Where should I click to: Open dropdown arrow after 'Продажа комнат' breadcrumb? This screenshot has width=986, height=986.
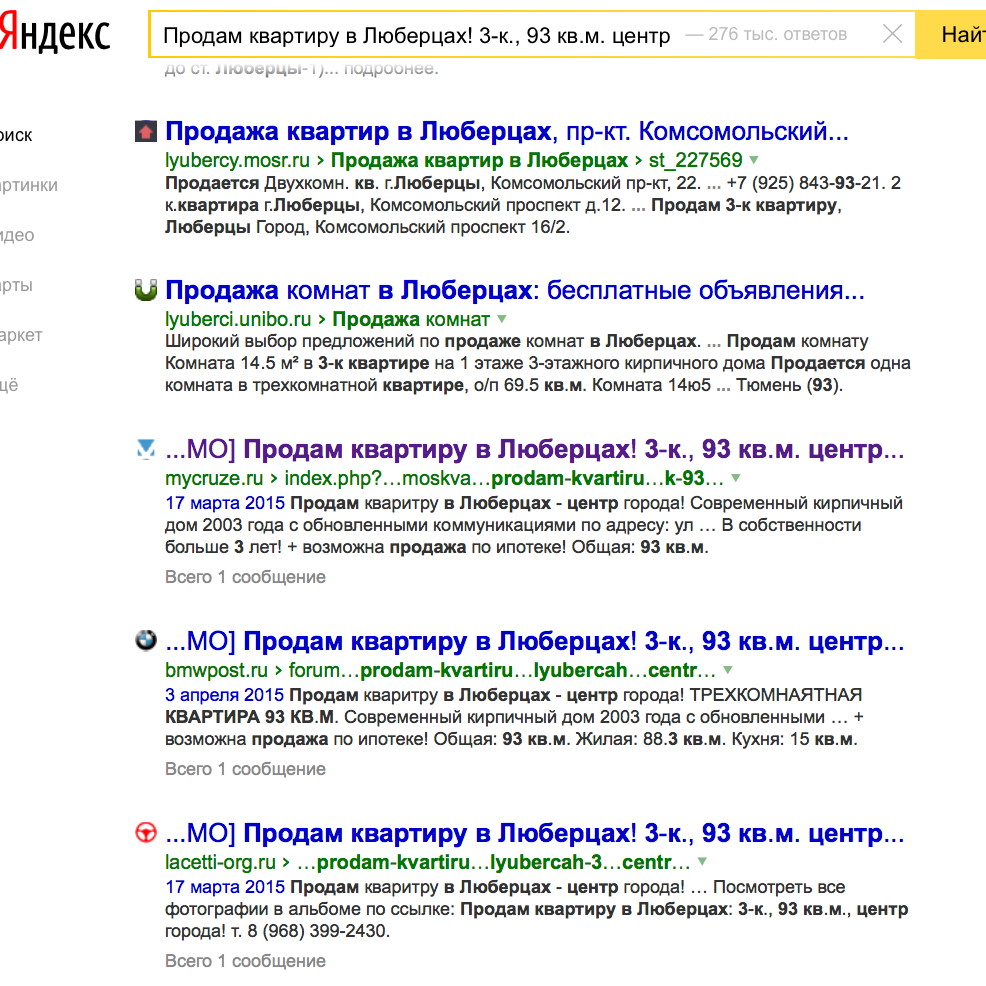click(502, 320)
